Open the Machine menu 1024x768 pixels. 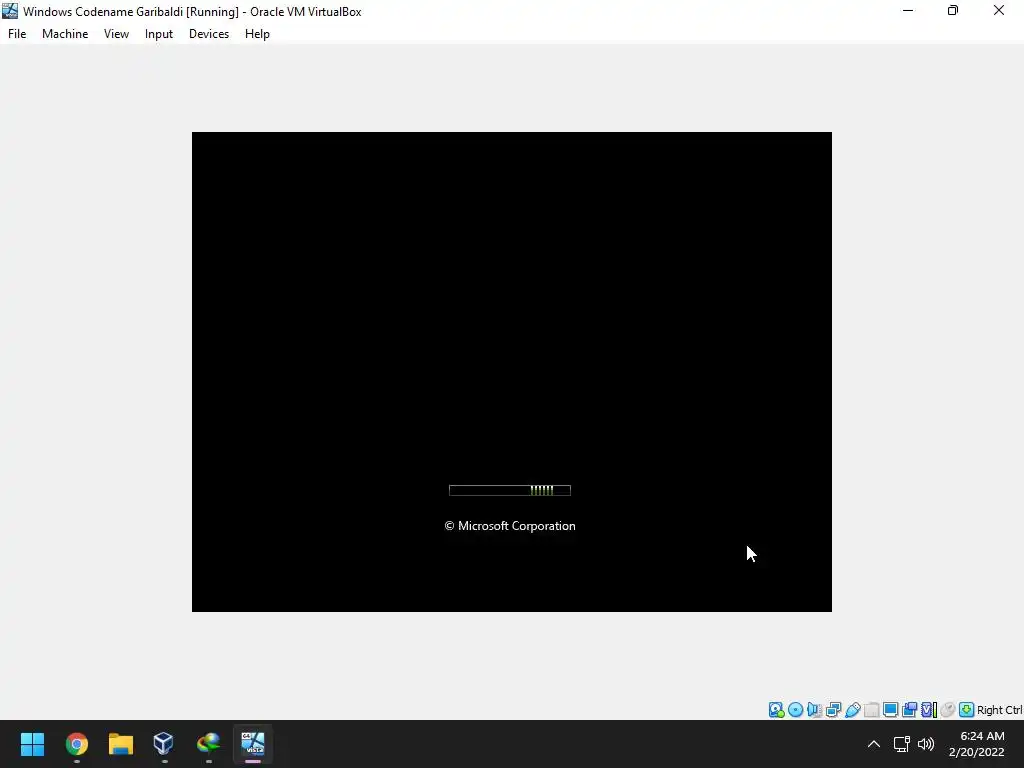[65, 34]
